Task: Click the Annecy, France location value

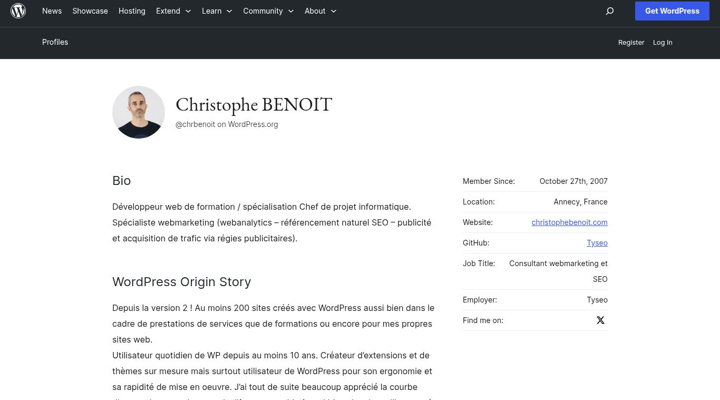Action: tap(580, 202)
